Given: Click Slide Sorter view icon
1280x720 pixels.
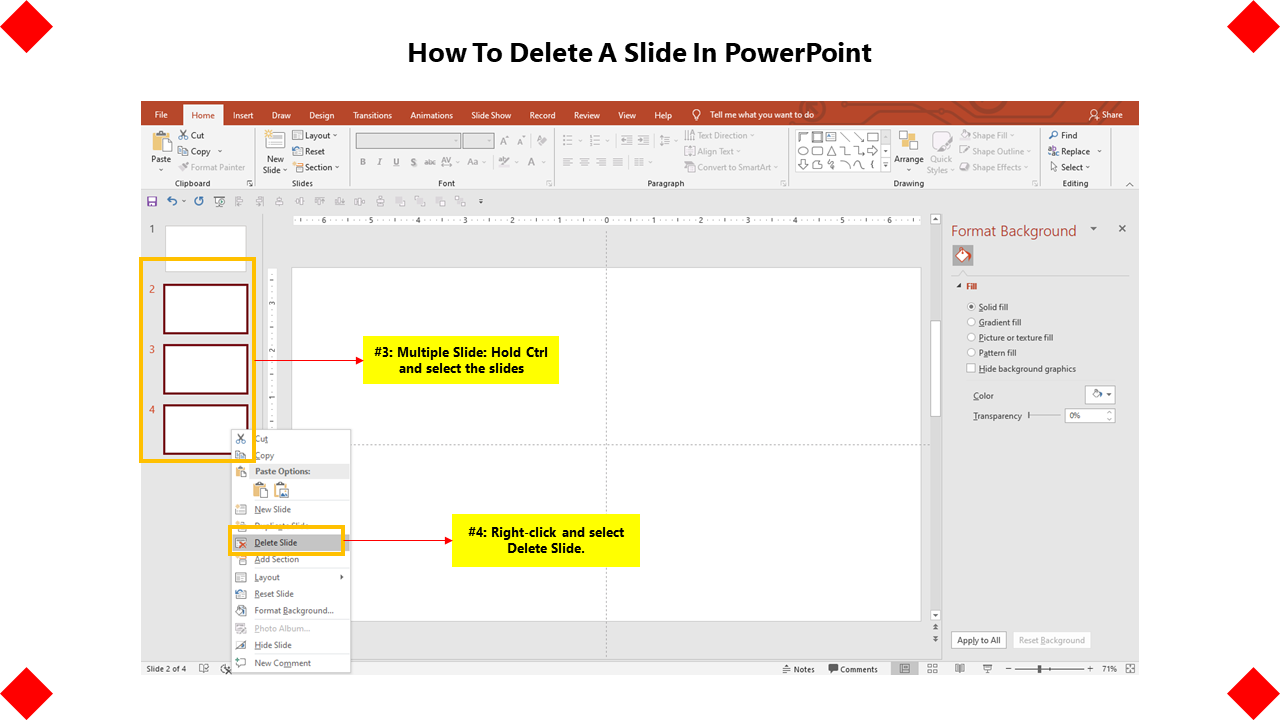Looking at the screenshot, I should point(932,669).
